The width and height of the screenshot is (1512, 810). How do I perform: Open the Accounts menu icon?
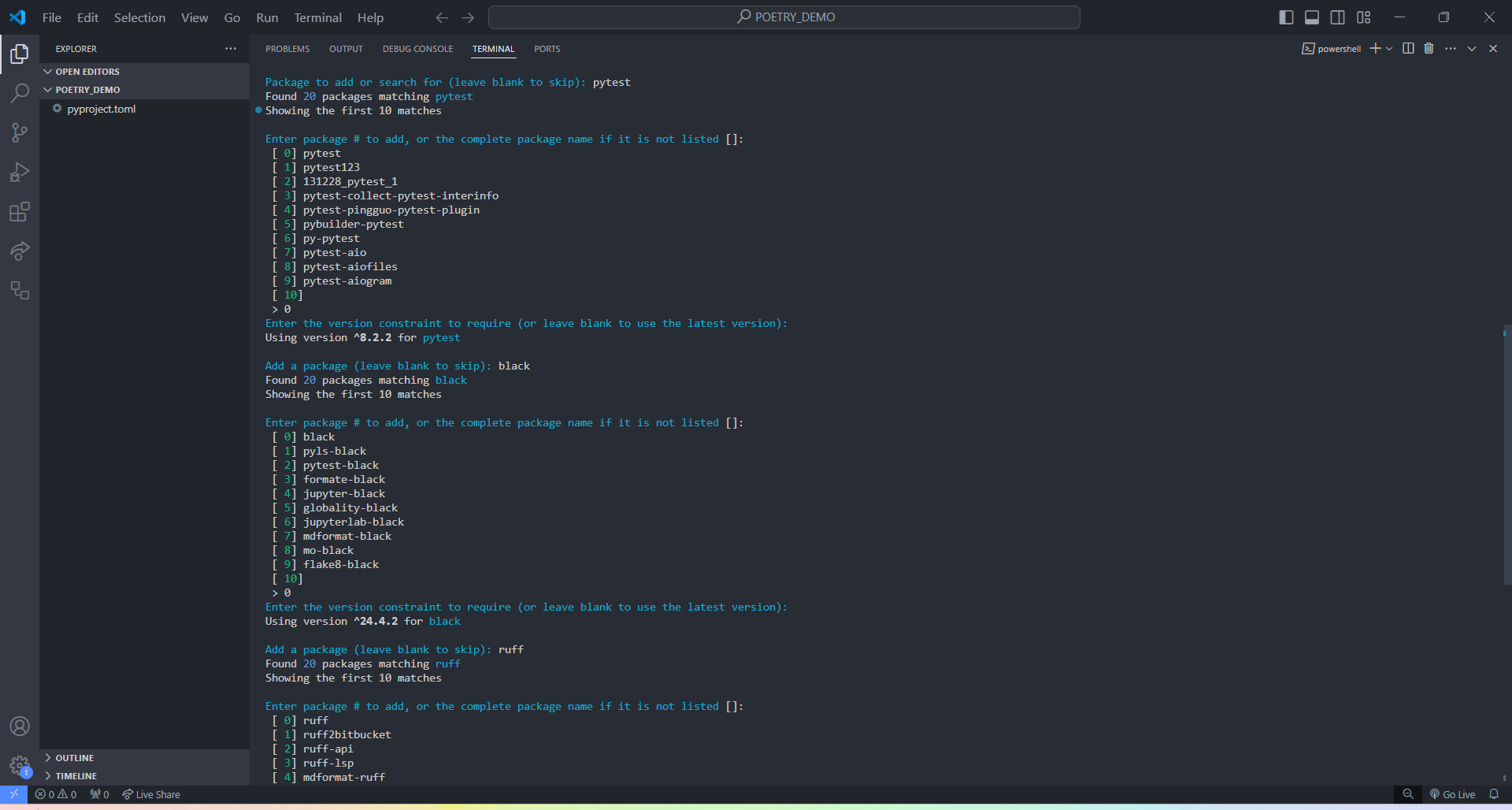[x=19, y=726]
